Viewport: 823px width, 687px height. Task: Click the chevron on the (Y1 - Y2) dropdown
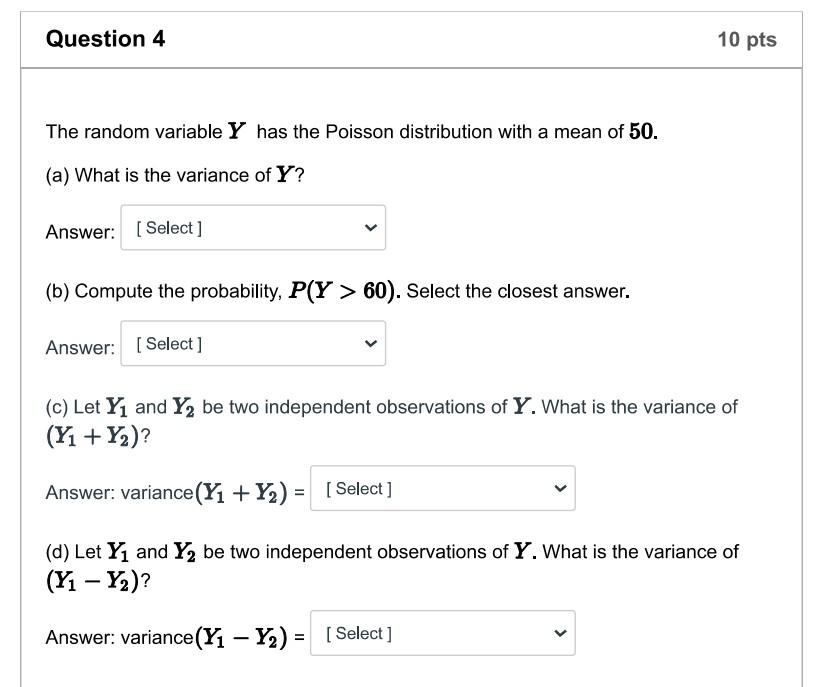pyautogui.click(x=560, y=632)
